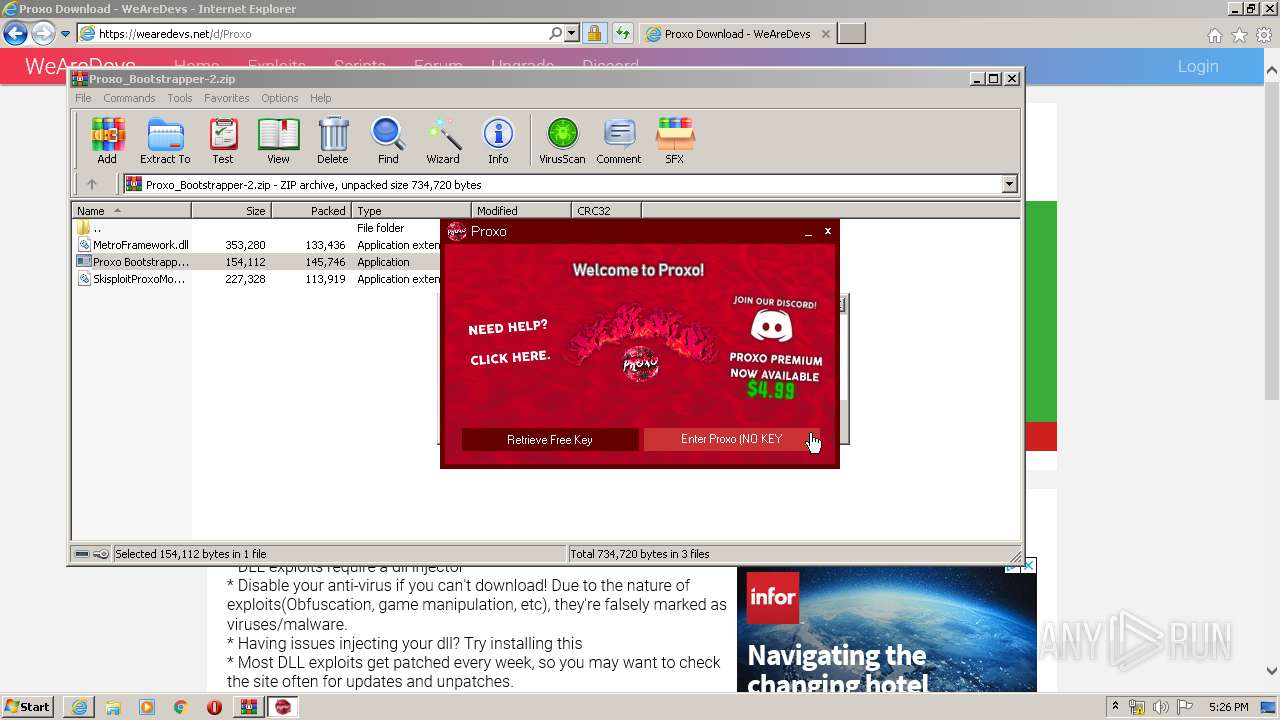Open the Commands menu

pos(129,98)
